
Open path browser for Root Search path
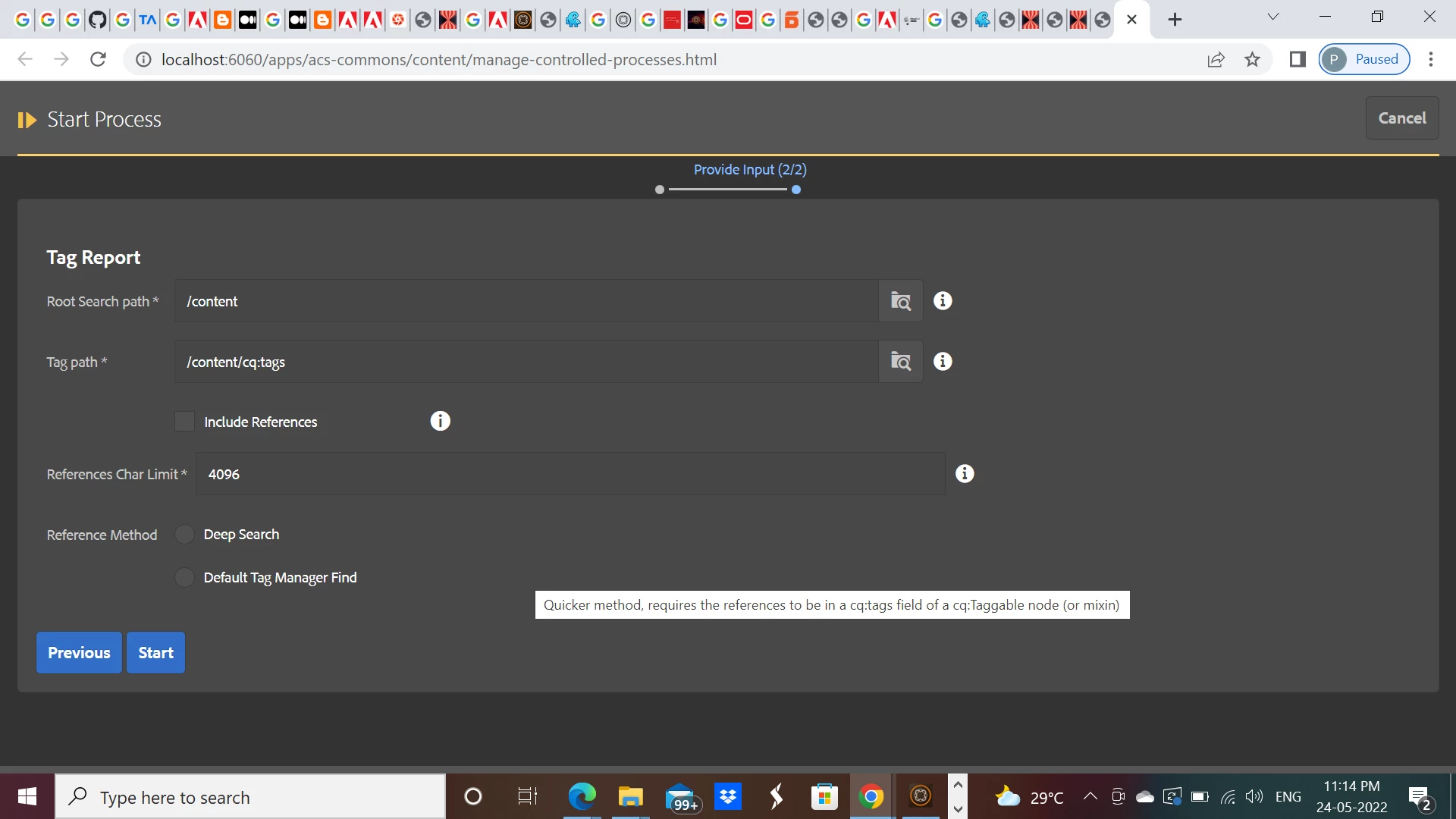point(900,301)
